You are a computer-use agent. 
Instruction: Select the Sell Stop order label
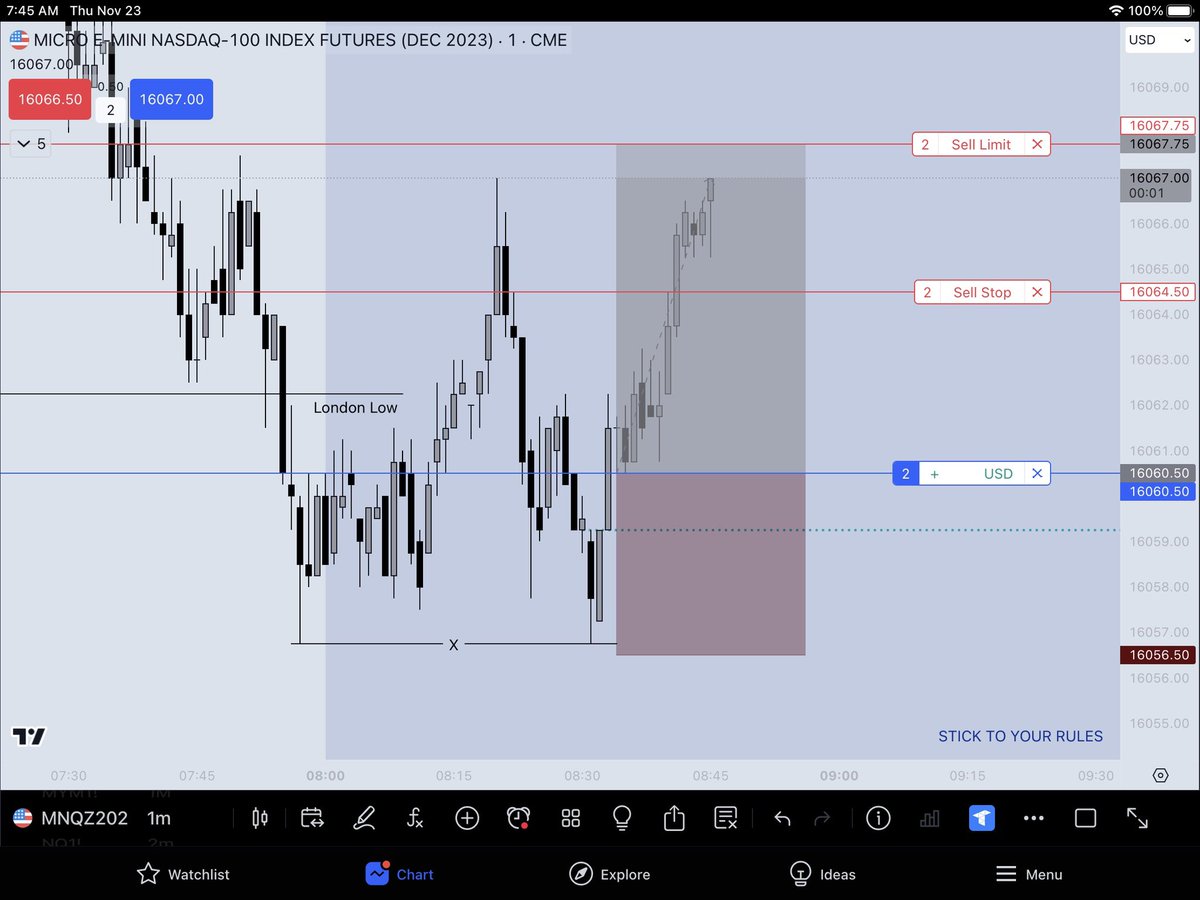(x=982, y=292)
